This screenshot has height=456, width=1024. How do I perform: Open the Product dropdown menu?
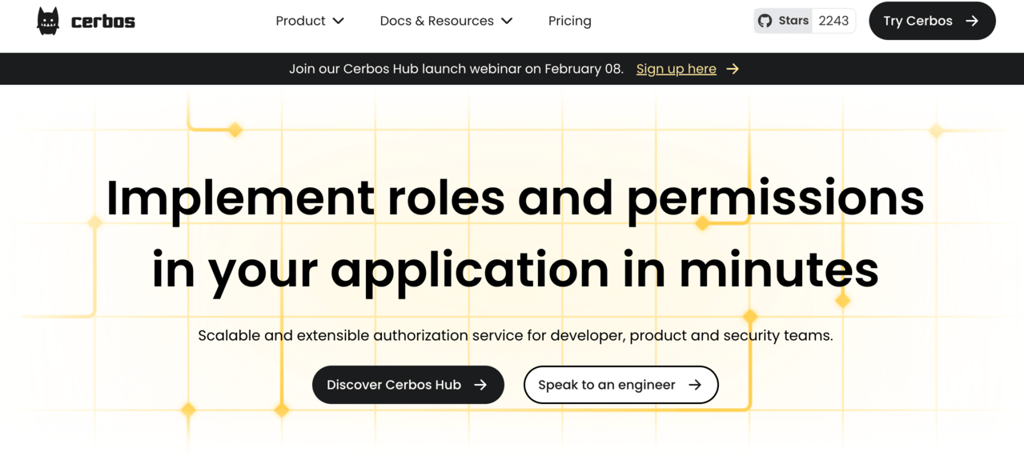pyautogui.click(x=310, y=21)
